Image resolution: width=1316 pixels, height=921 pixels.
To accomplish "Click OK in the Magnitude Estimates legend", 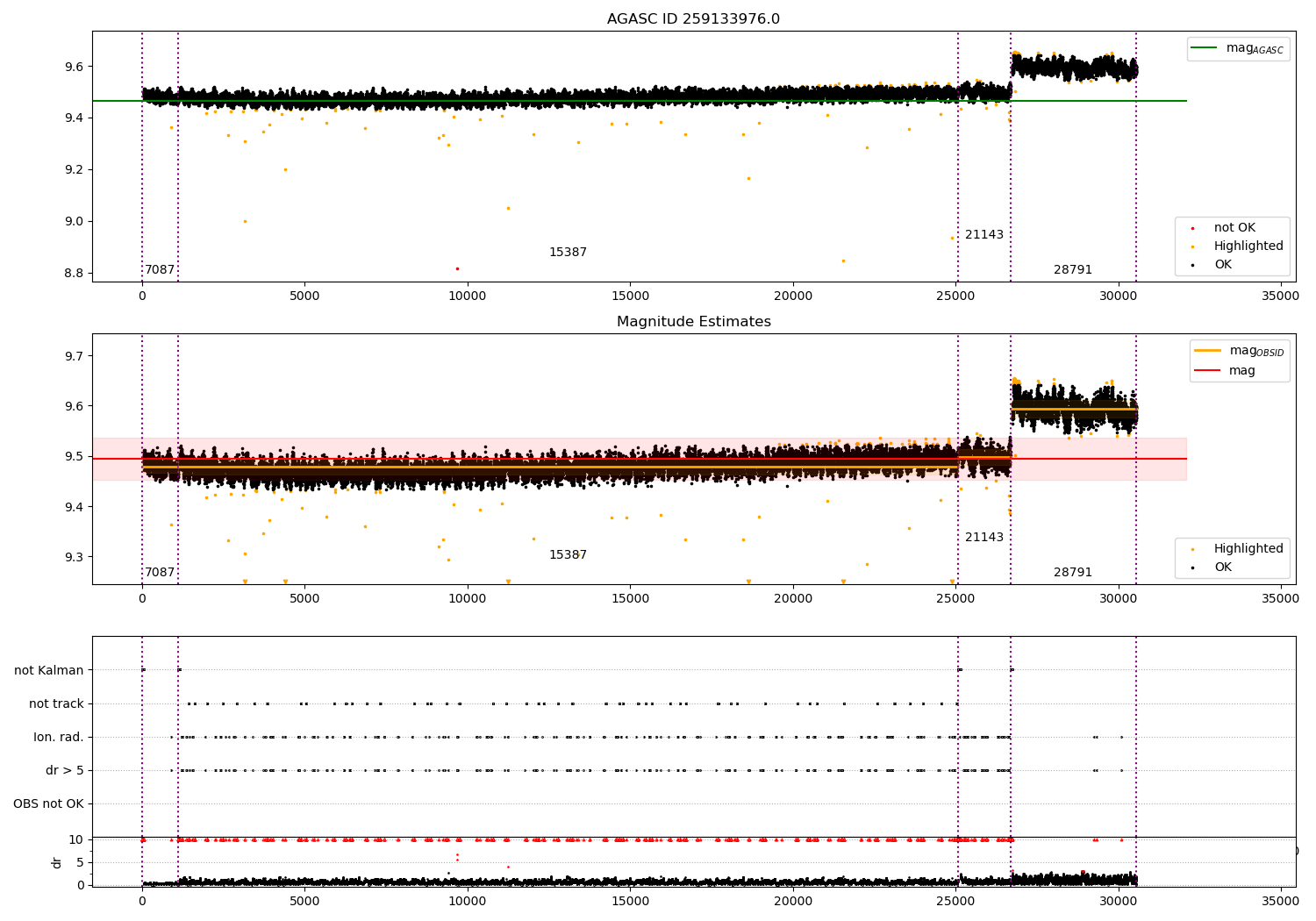I will pyautogui.click(x=1223, y=568).
